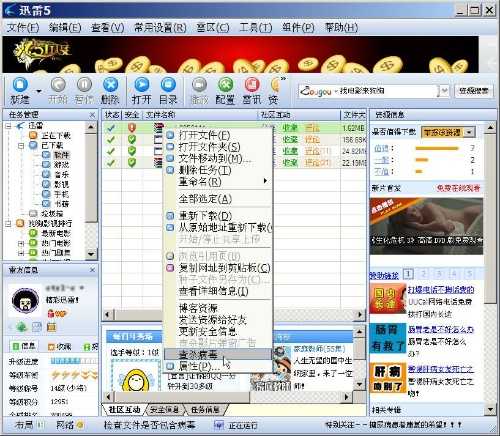Collapse the 迅雷 root tree node

pos(8,126)
